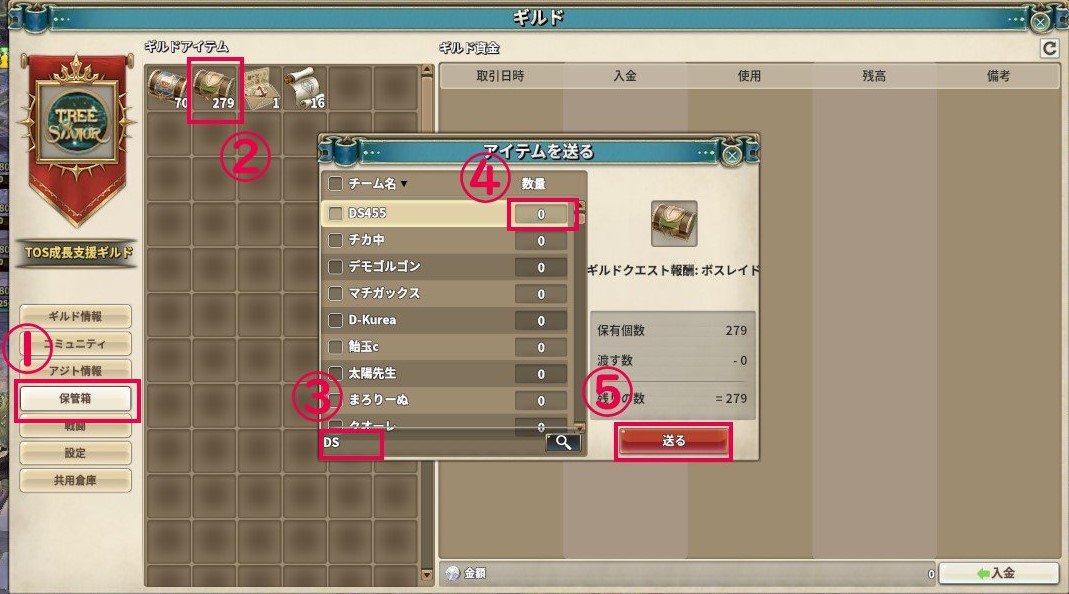Open the ギルド情報 tab in sidebar

75,316
